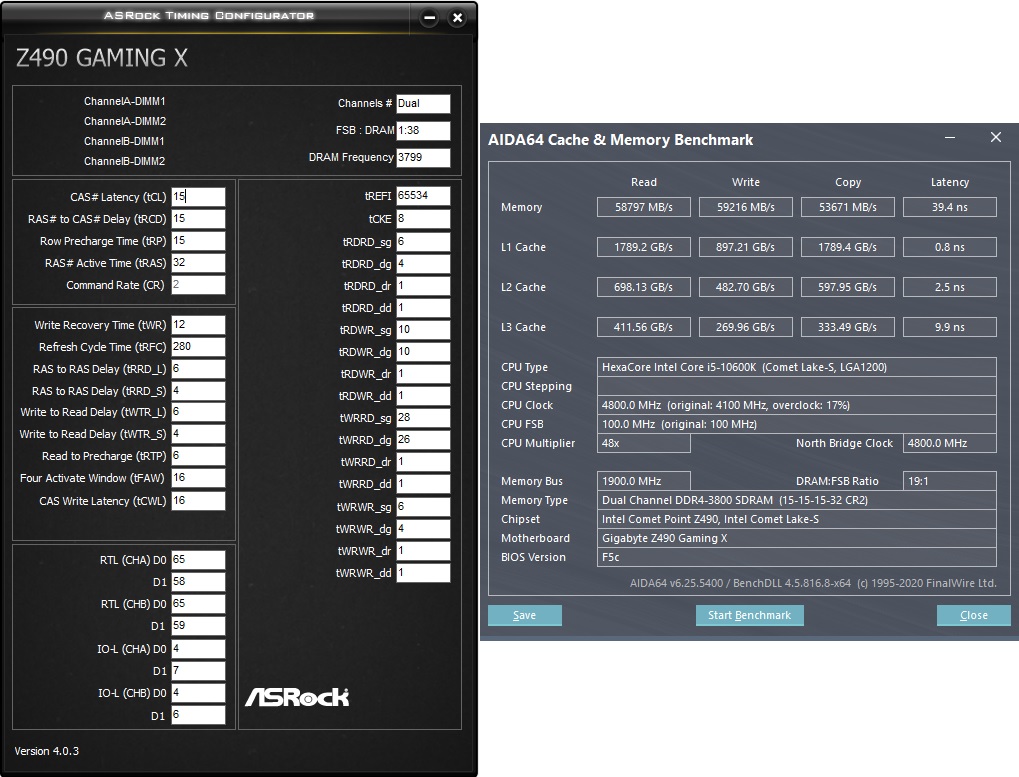Select RTL (CHB) D0 field

[198, 604]
